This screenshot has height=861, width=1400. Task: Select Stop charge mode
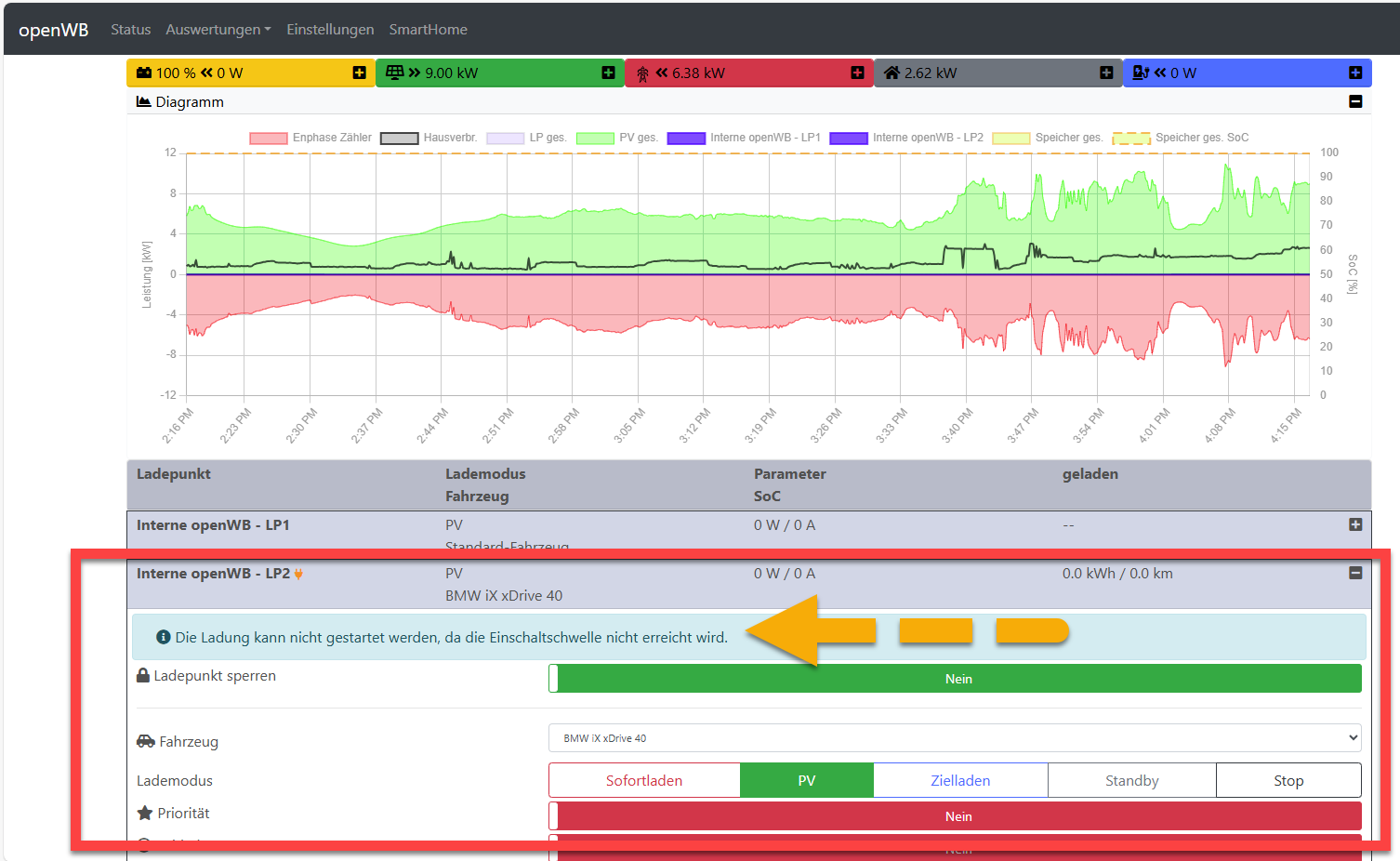pyautogui.click(x=1288, y=780)
